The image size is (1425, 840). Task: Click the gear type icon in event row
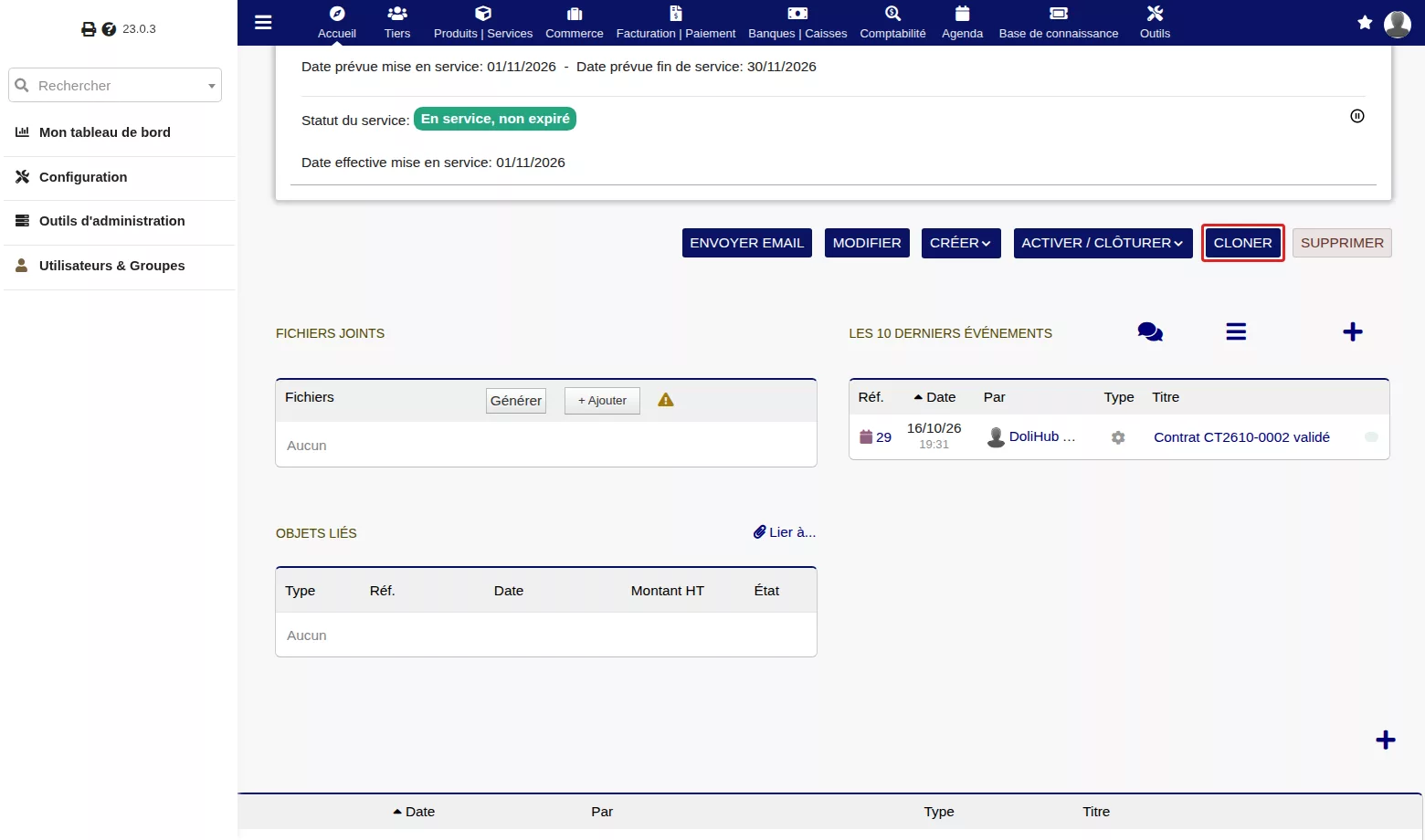point(1118,437)
